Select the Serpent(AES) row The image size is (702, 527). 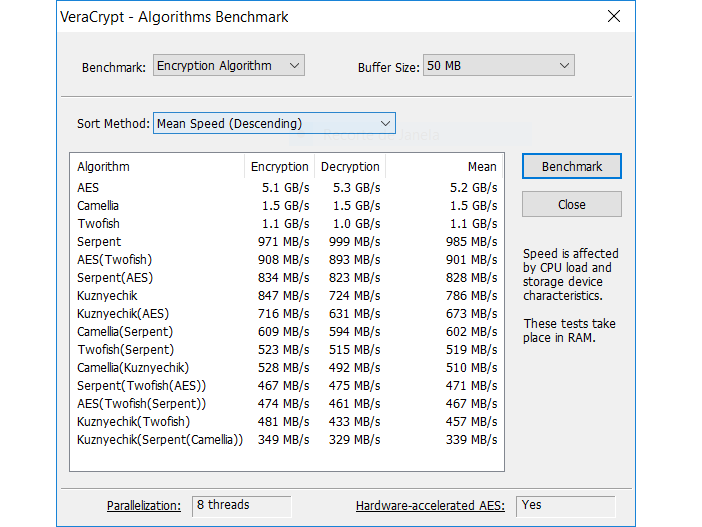(287, 278)
